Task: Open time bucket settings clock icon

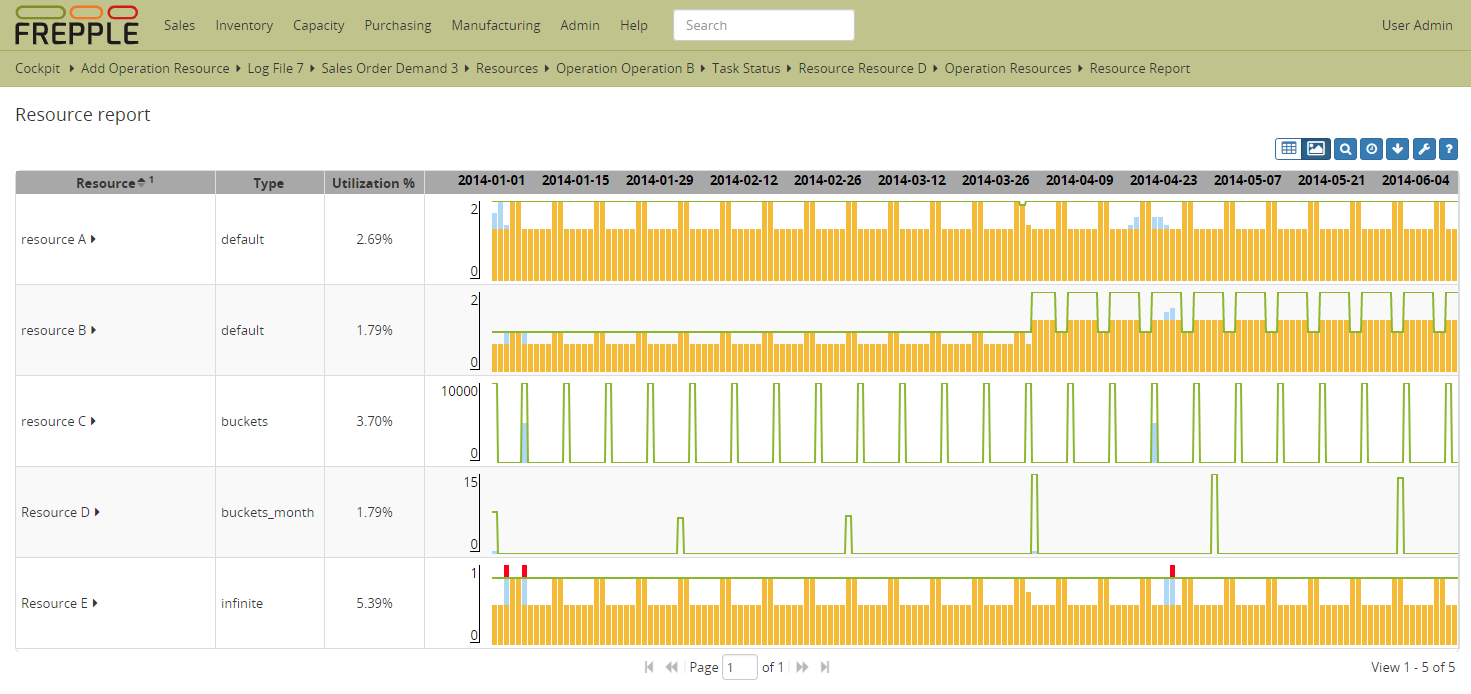Action: pyautogui.click(x=1372, y=149)
